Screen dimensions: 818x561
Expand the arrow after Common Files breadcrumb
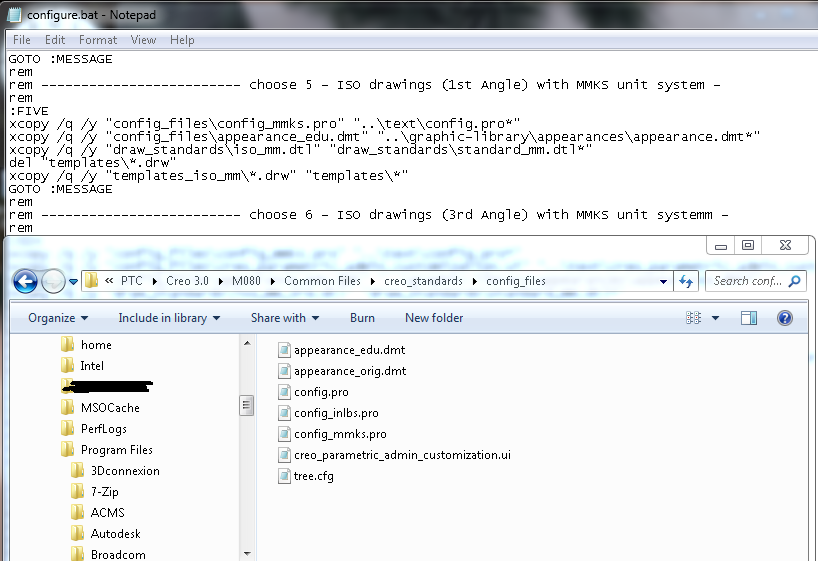coord(372,281)
